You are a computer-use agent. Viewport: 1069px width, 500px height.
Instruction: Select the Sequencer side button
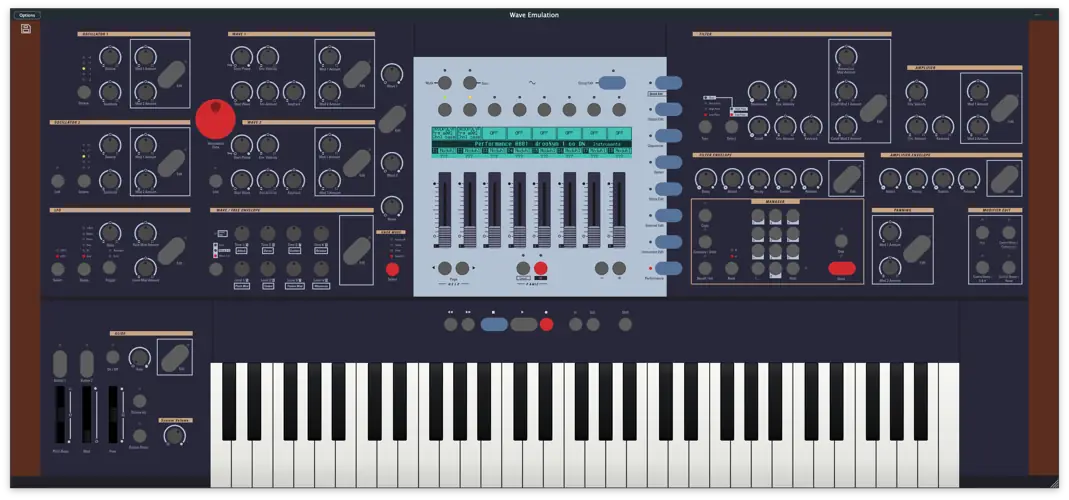[x=669, y=136]
